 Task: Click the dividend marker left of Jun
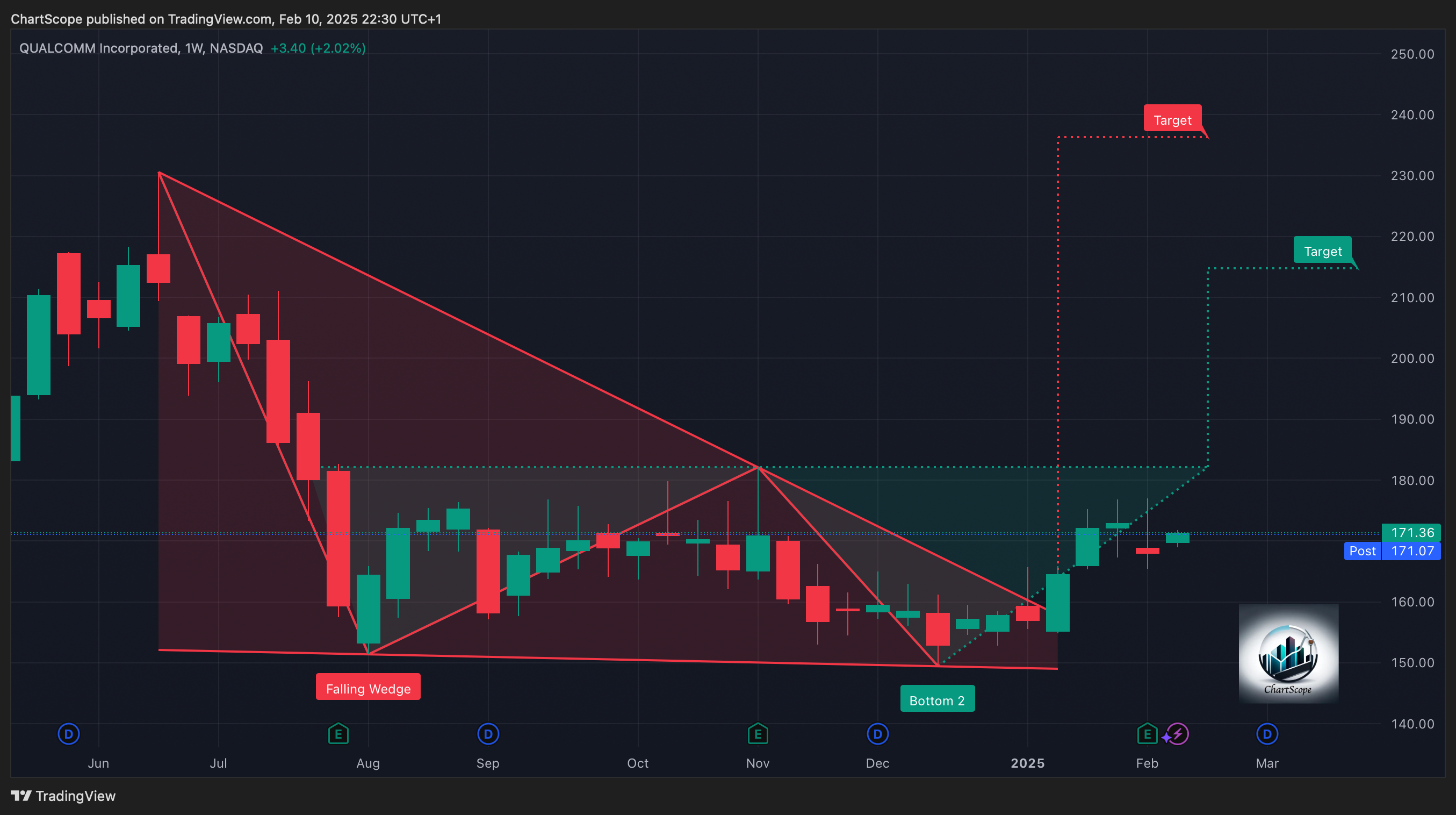point(68,734)
